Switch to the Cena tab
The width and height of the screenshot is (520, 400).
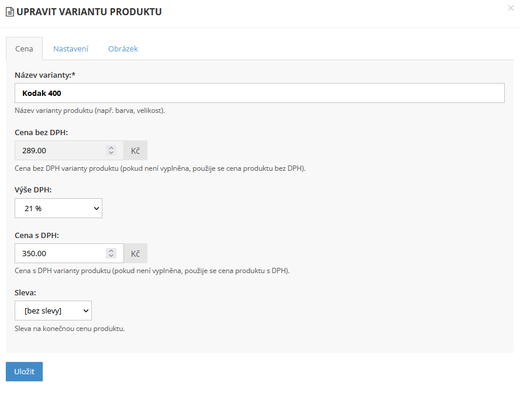point(24,49)
